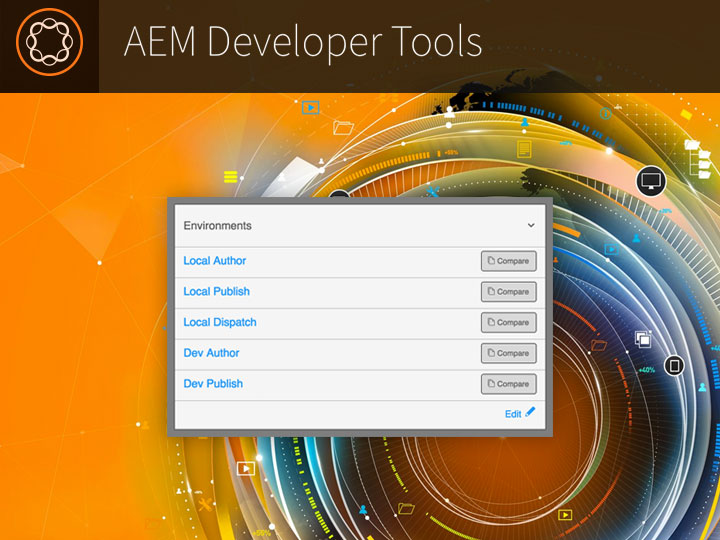Click the Environments panel heading text
Image resolution: width=720 pixels, height=540 pixels.
pyautogui.click(x=218, y=225)
